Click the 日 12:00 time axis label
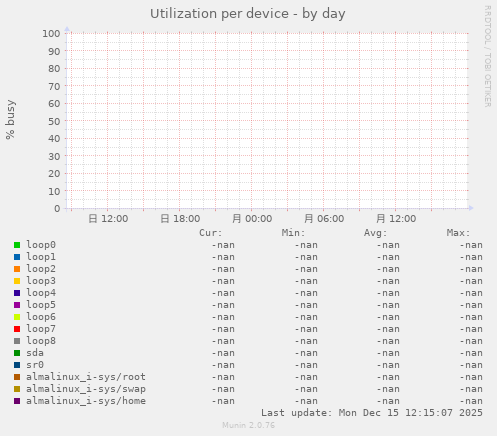 [108, 219]
